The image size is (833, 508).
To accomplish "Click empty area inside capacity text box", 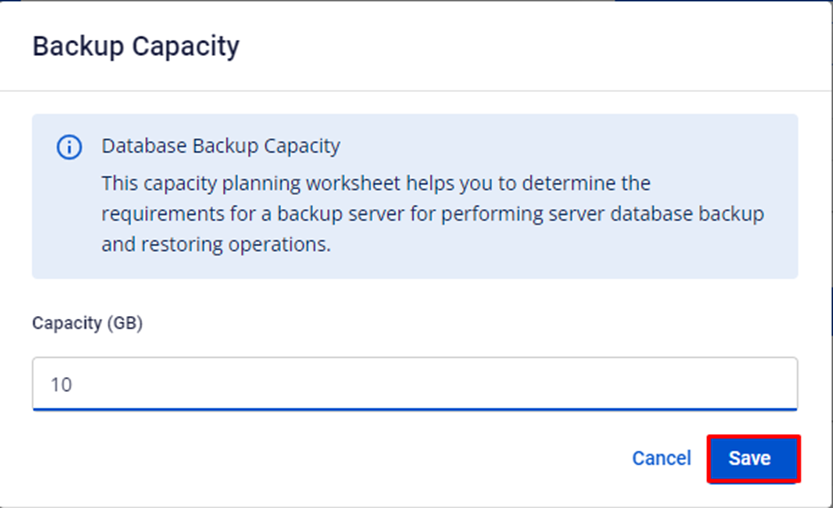I will [425, 384].
